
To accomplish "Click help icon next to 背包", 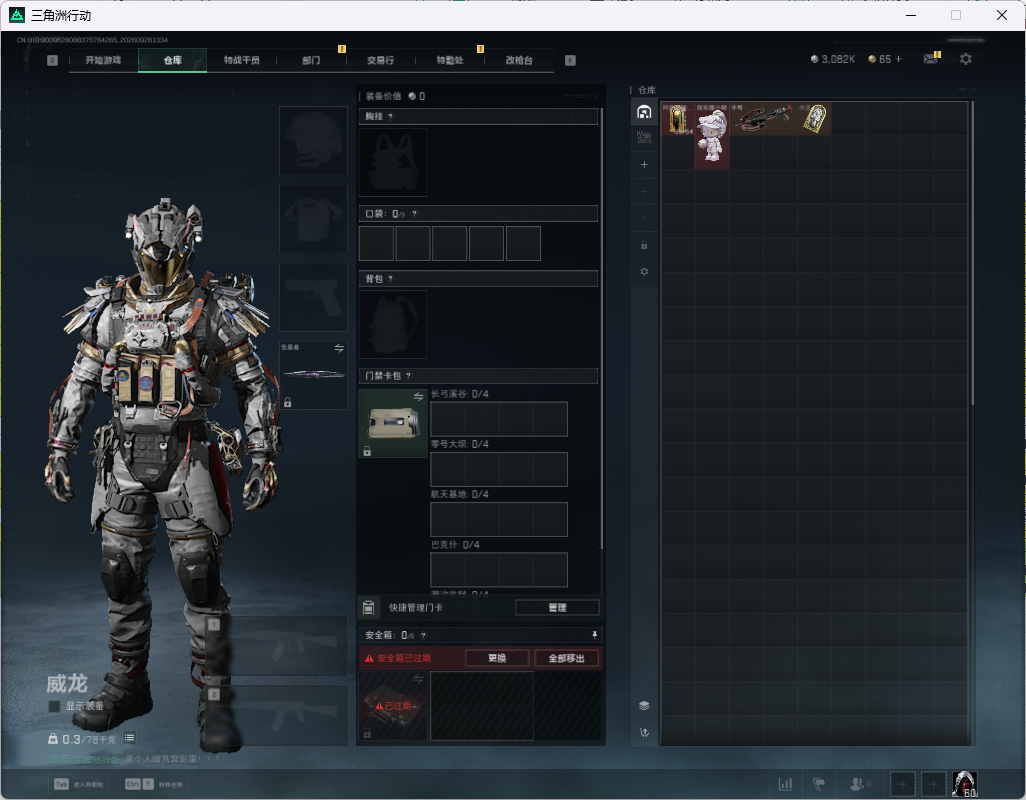I will pos(391,279).
